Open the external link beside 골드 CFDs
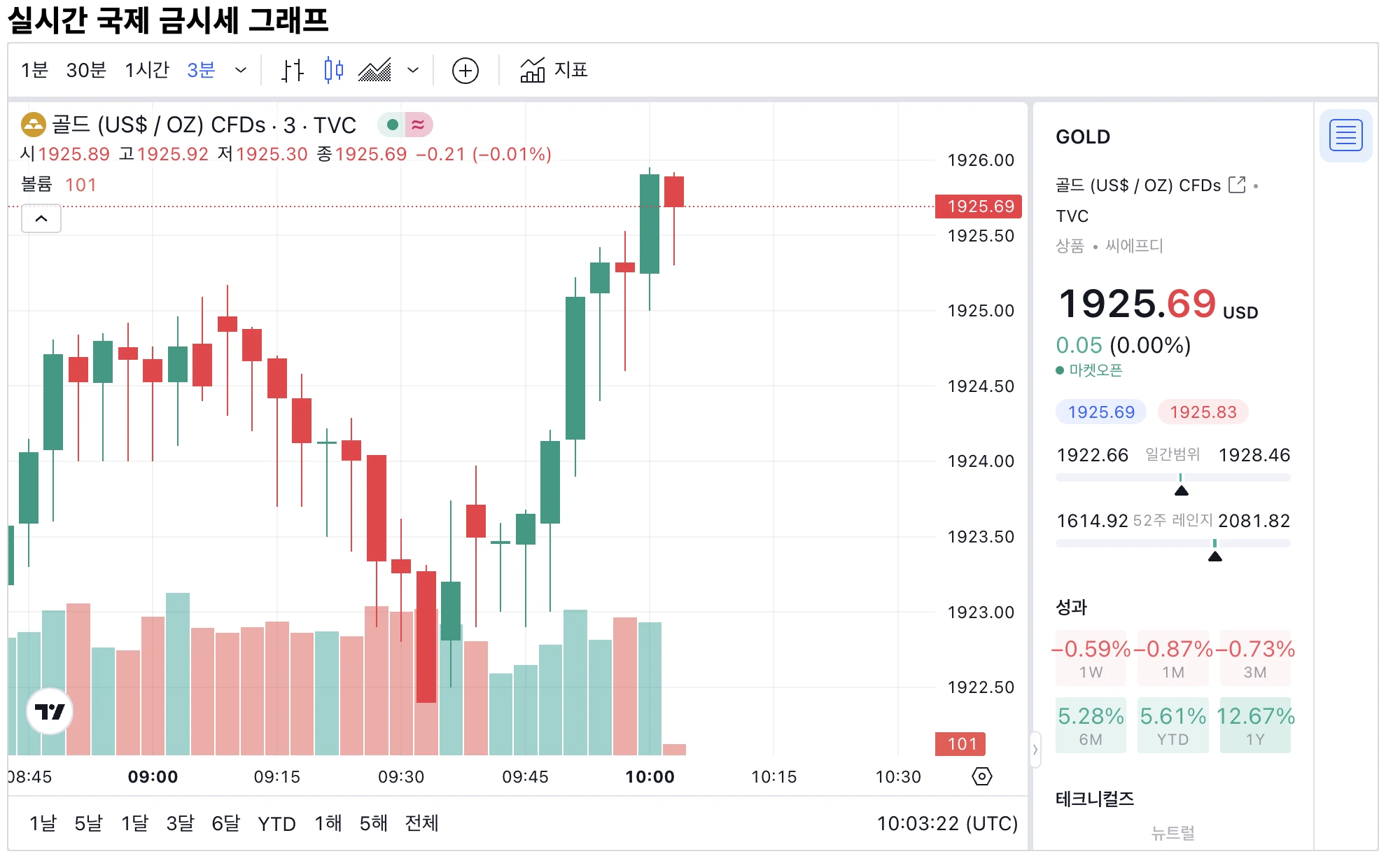1400x861 pixels. pyautogui.click(x=1238, y=184)
